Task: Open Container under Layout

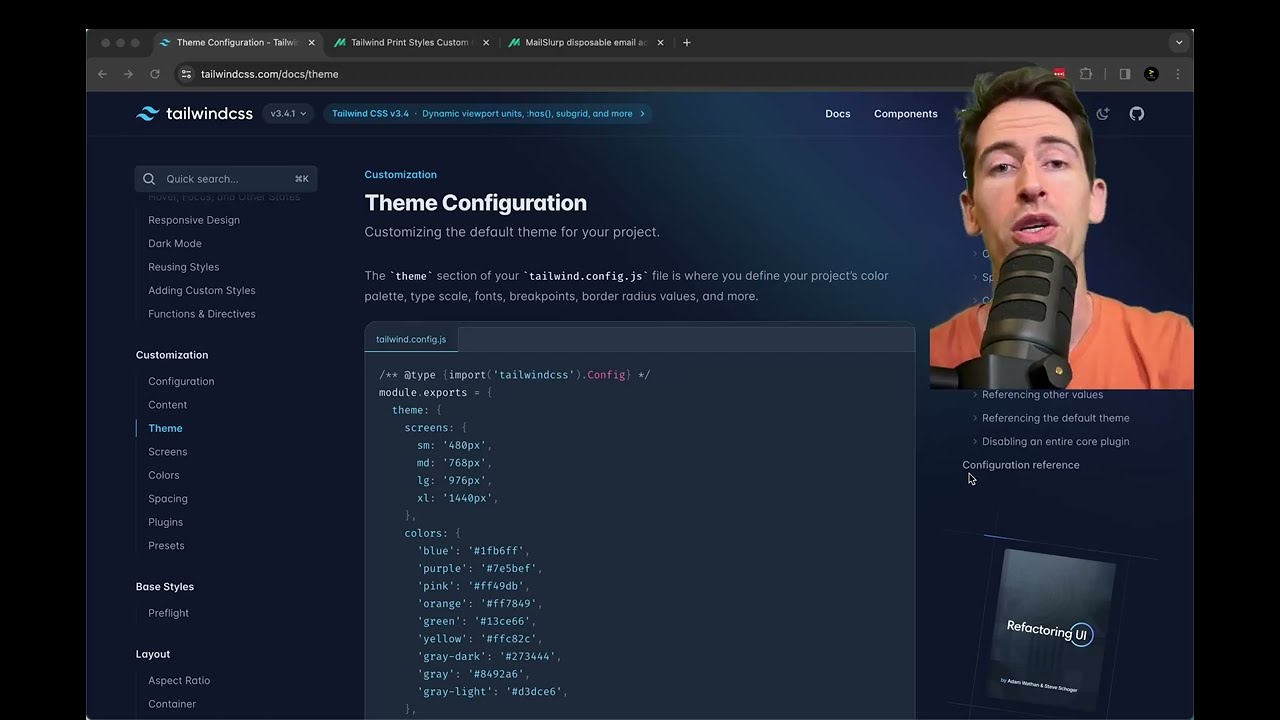Action: 172,704
